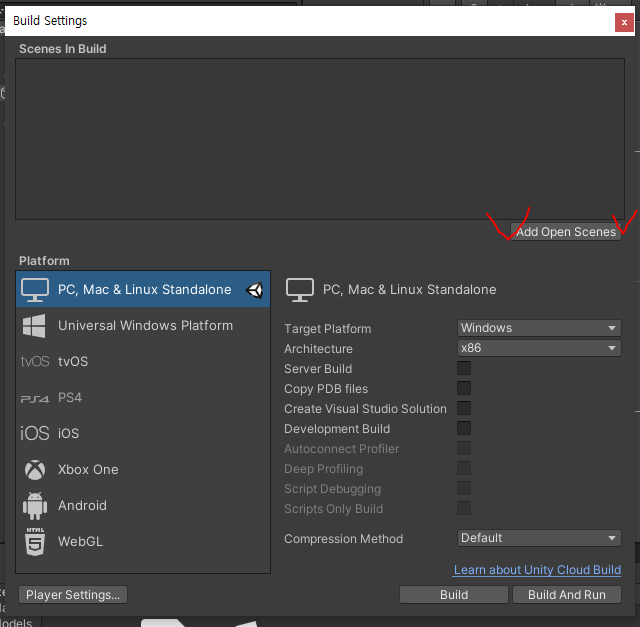Click the Server Build label text
This screenshot has width=640, height=627.
point(318,369)
